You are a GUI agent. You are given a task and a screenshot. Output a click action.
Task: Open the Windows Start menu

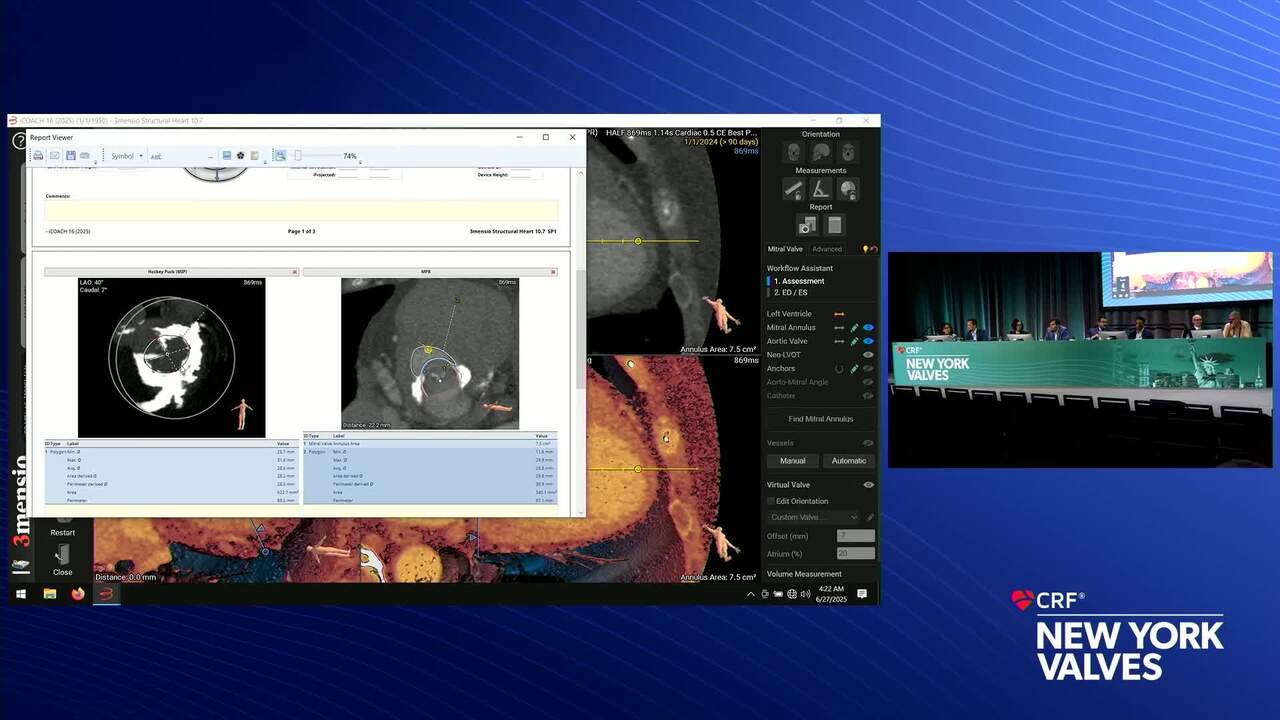[x=20, y=594]
